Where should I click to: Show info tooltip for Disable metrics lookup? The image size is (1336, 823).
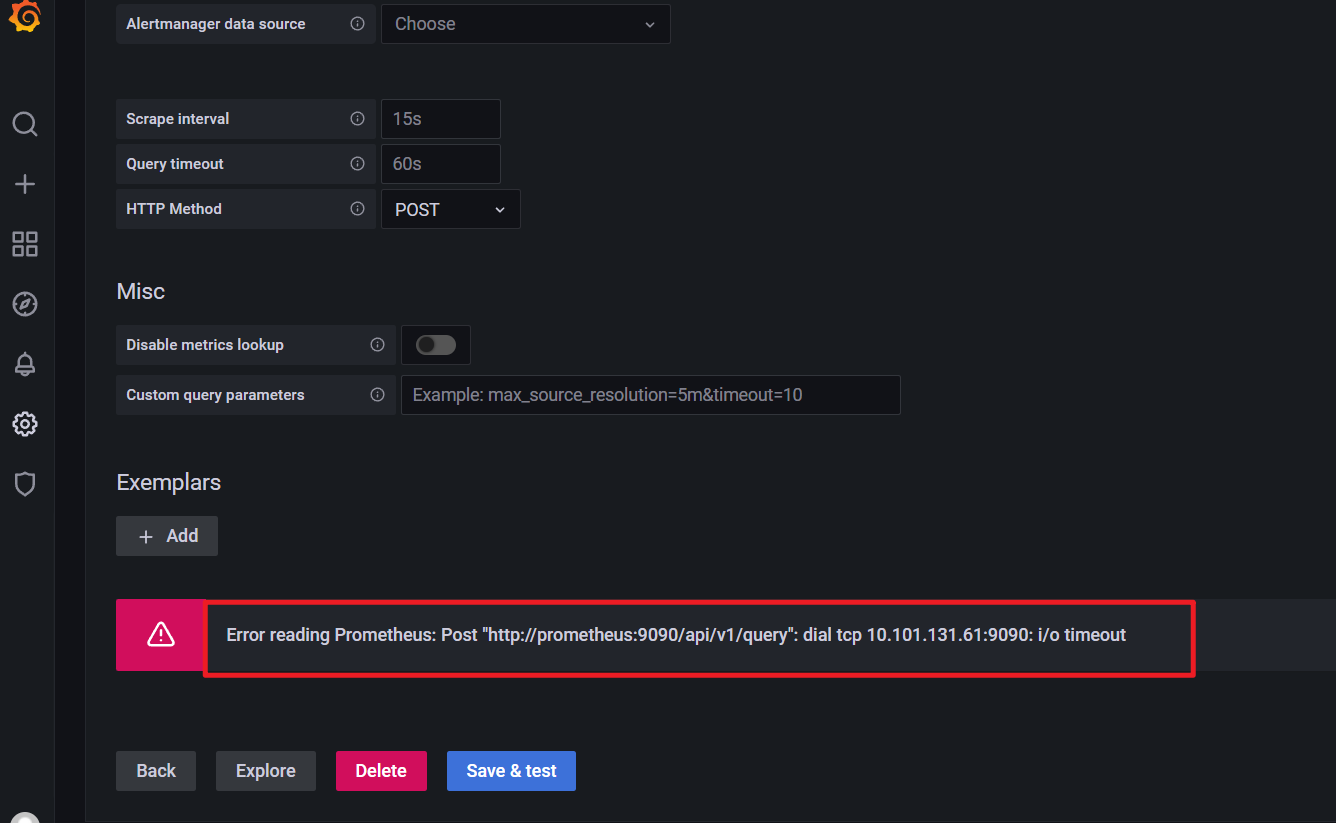pyautogui.click(x=377, y=345)
